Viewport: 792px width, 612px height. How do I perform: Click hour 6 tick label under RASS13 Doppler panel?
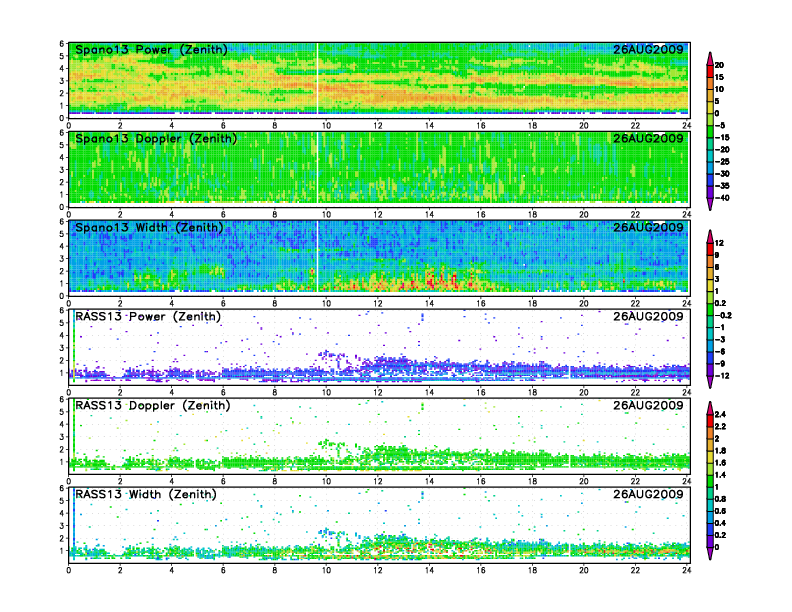(x=223, y=481)
